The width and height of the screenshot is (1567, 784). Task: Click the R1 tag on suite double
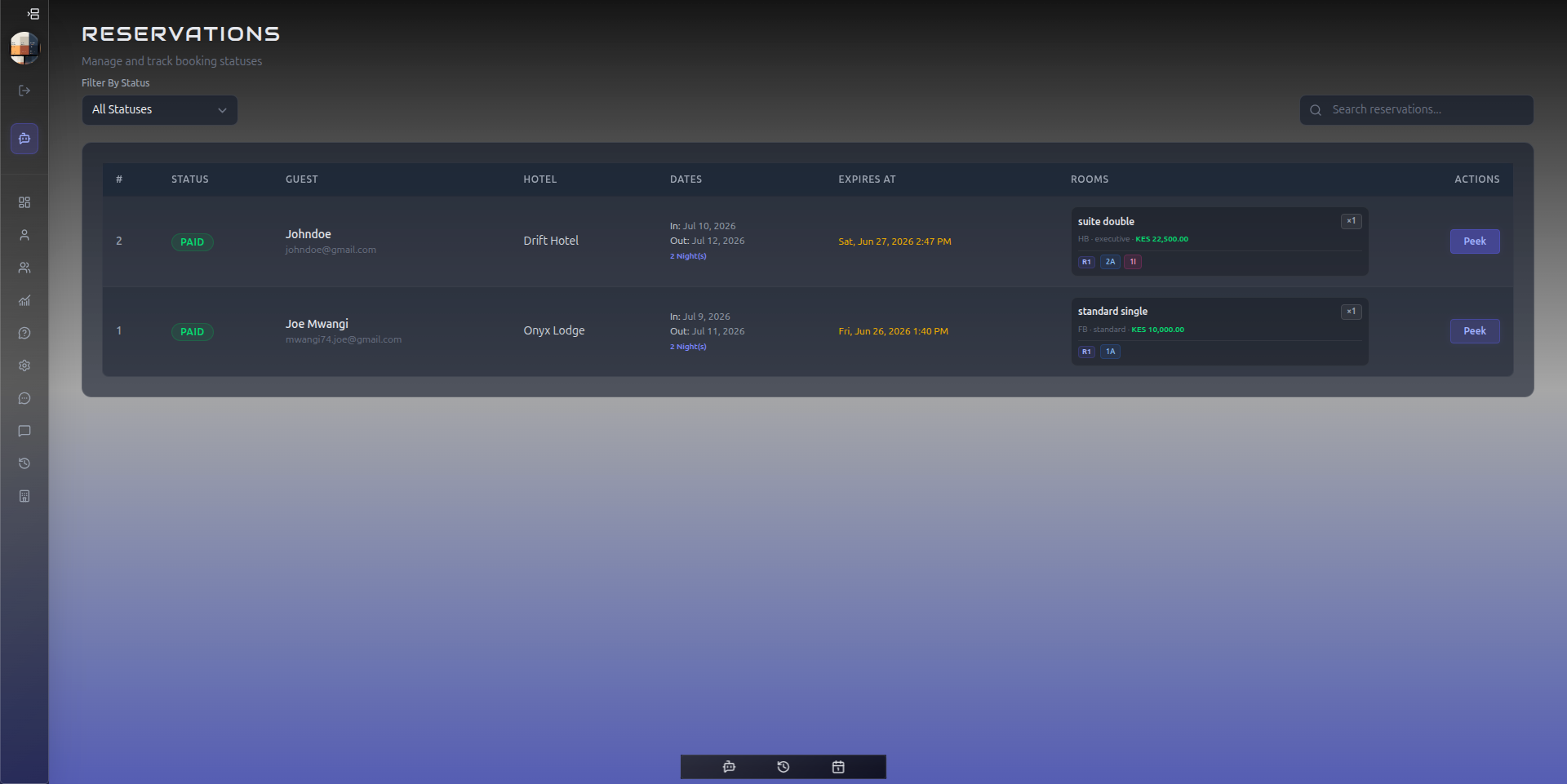[1086, 262]
